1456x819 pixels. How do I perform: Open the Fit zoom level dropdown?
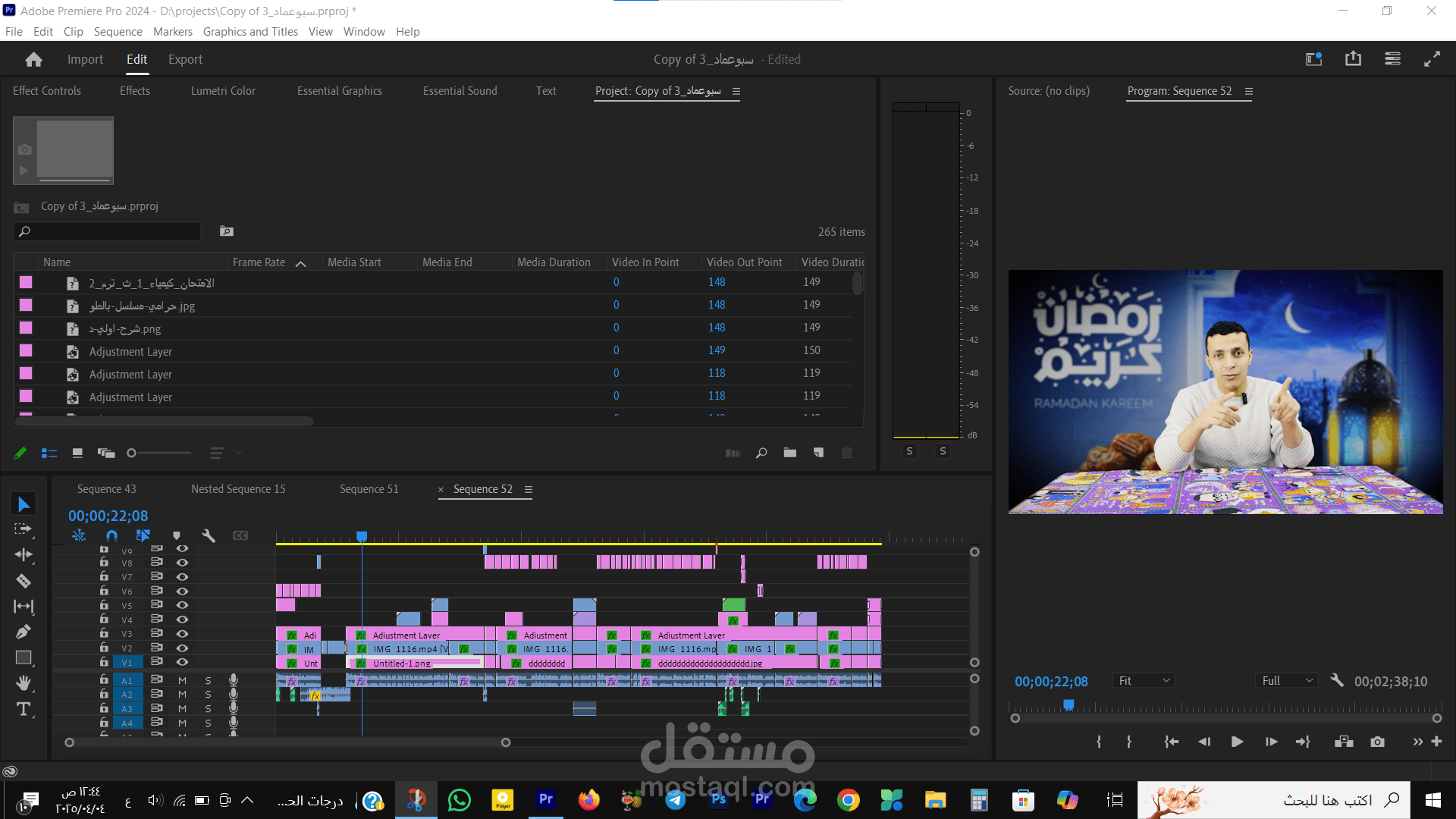pyautogui.click(x=1144, y=681)
